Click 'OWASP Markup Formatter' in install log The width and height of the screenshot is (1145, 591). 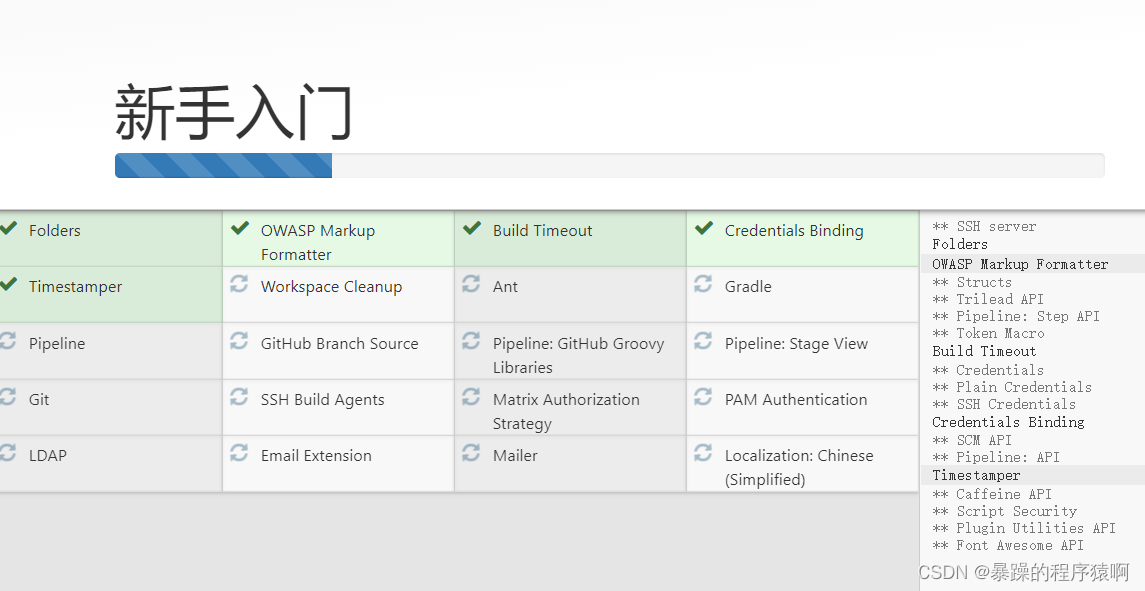(1020, 264)
